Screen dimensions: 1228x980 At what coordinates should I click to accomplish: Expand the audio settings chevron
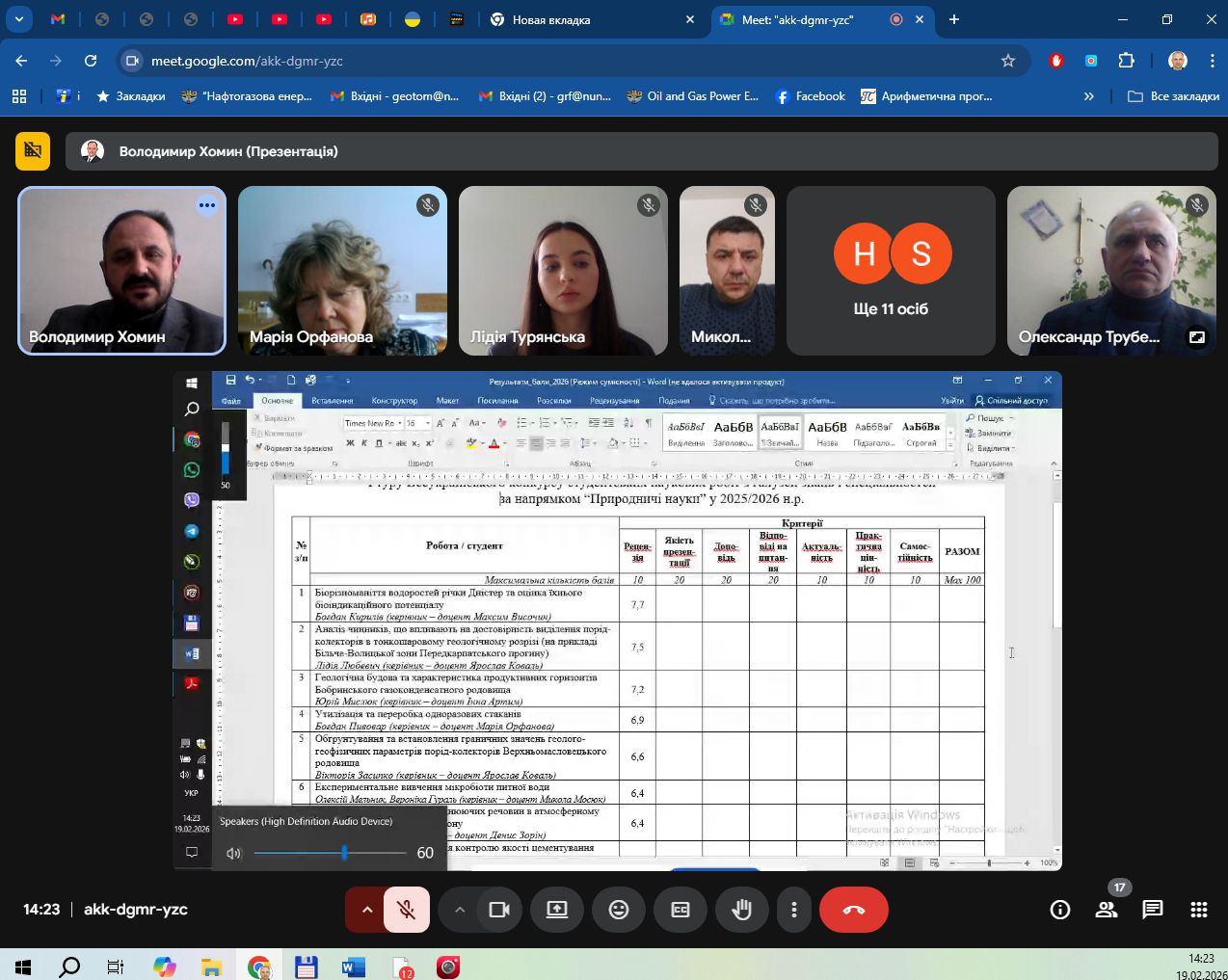367,910
